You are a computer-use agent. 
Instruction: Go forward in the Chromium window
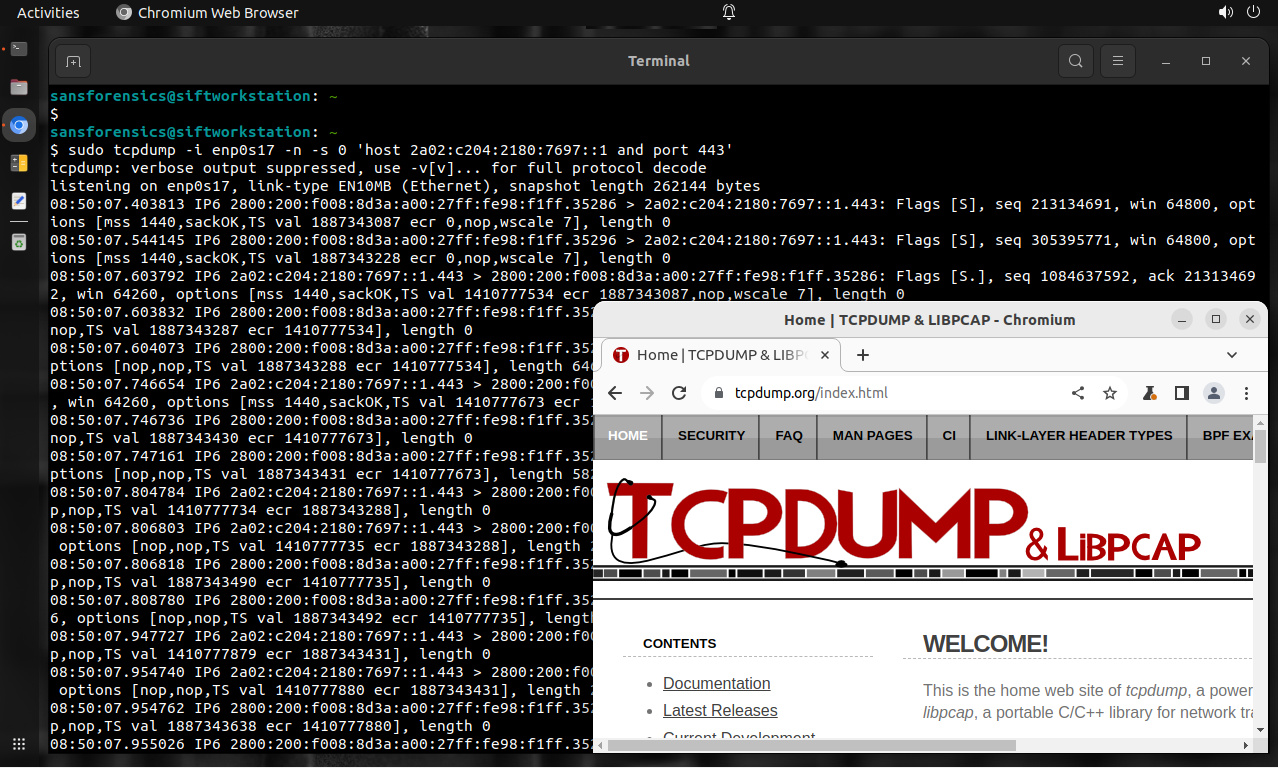(647, 393)
